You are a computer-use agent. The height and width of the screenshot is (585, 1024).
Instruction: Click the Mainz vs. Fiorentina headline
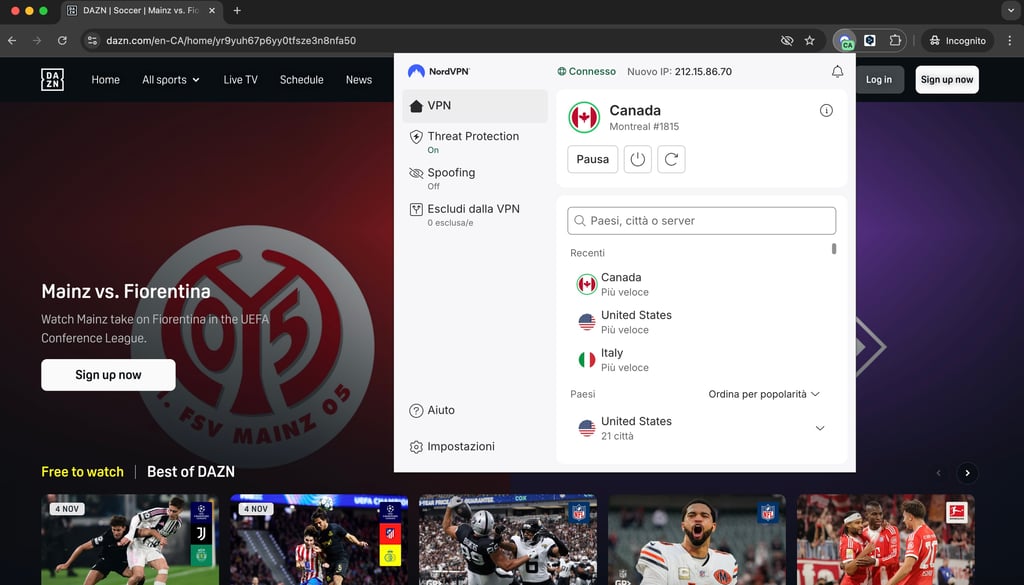click(126, 291)
